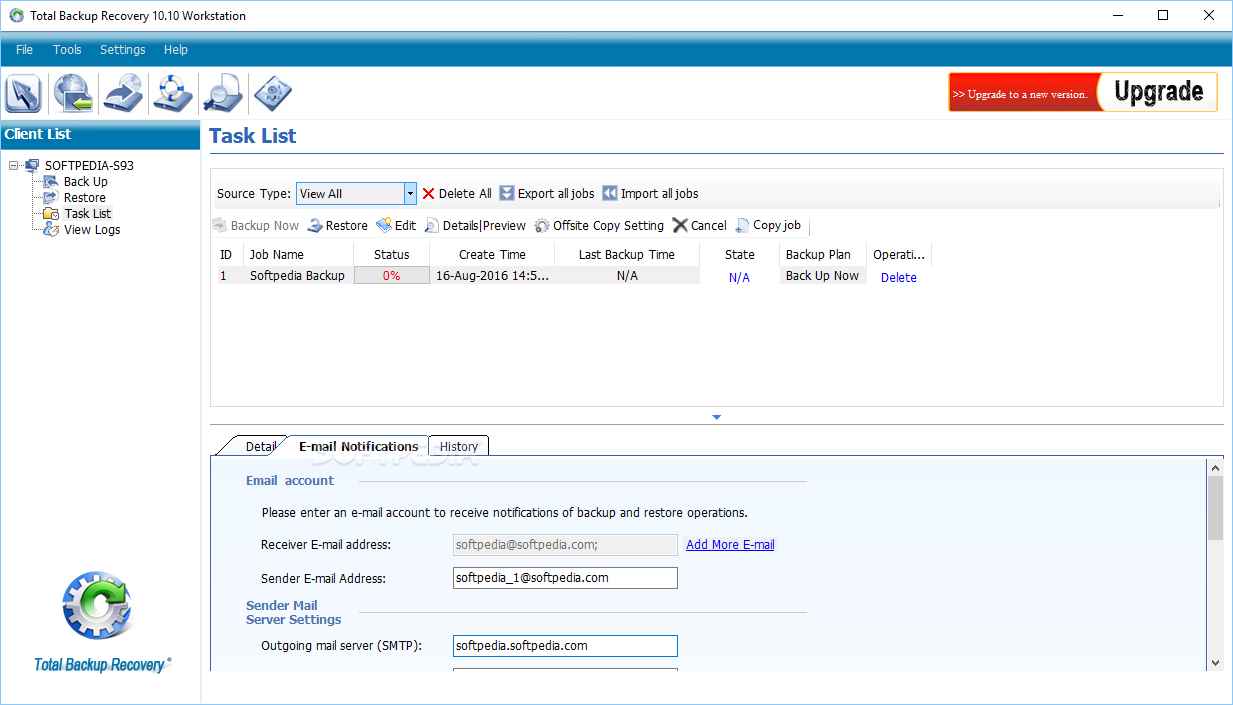Screen dimensions: 1233x705
Task: Click the magnifier over document toolbar icon
Action: point(222,94)
